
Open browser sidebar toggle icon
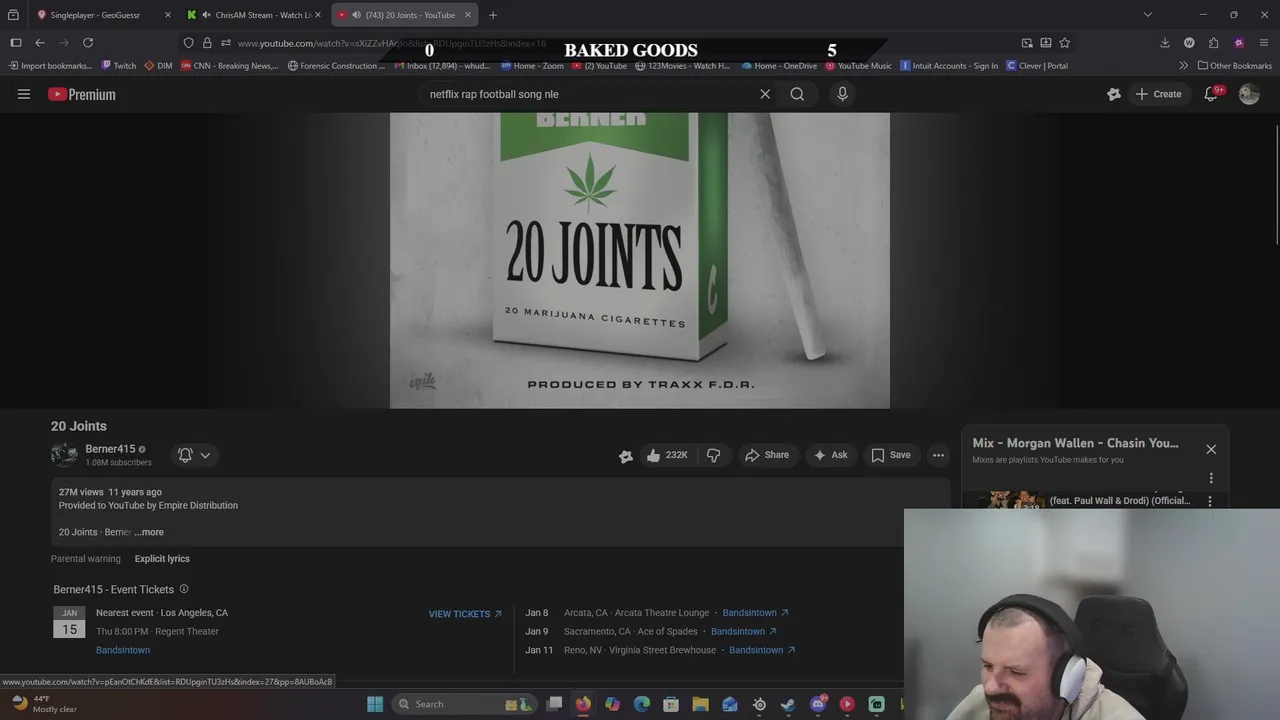(x=16, y=43)
